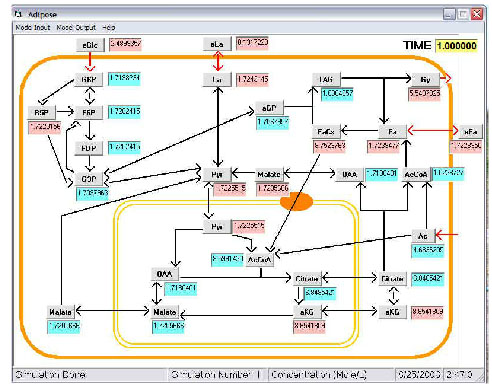Select the Gly node button
The width and height of the screenshot is (492, 389).
425,80
